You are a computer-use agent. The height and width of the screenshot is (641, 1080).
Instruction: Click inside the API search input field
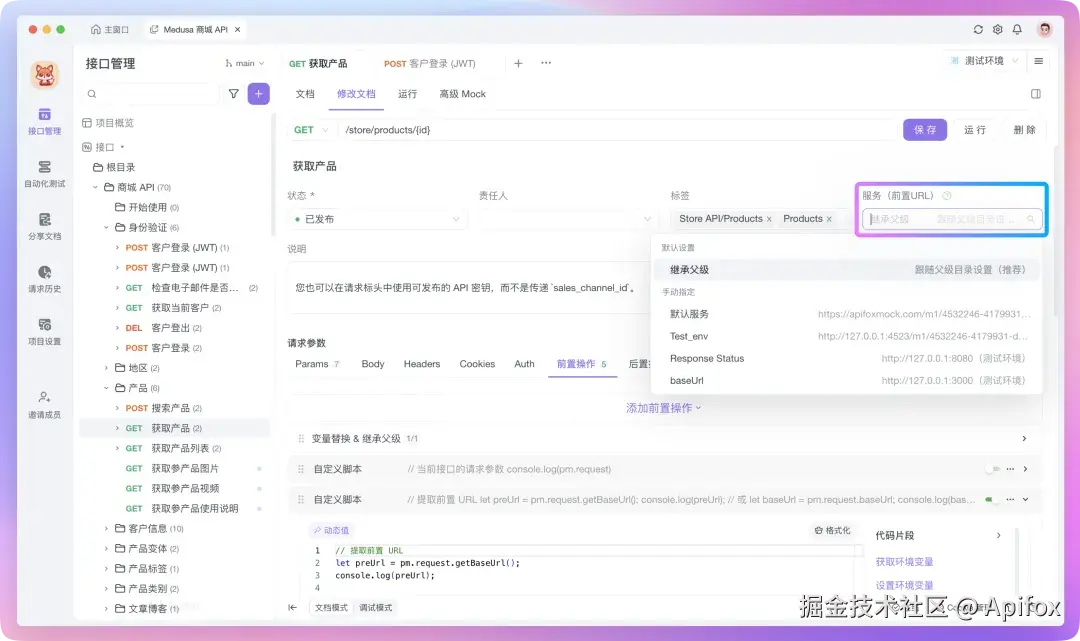point(150,93)
